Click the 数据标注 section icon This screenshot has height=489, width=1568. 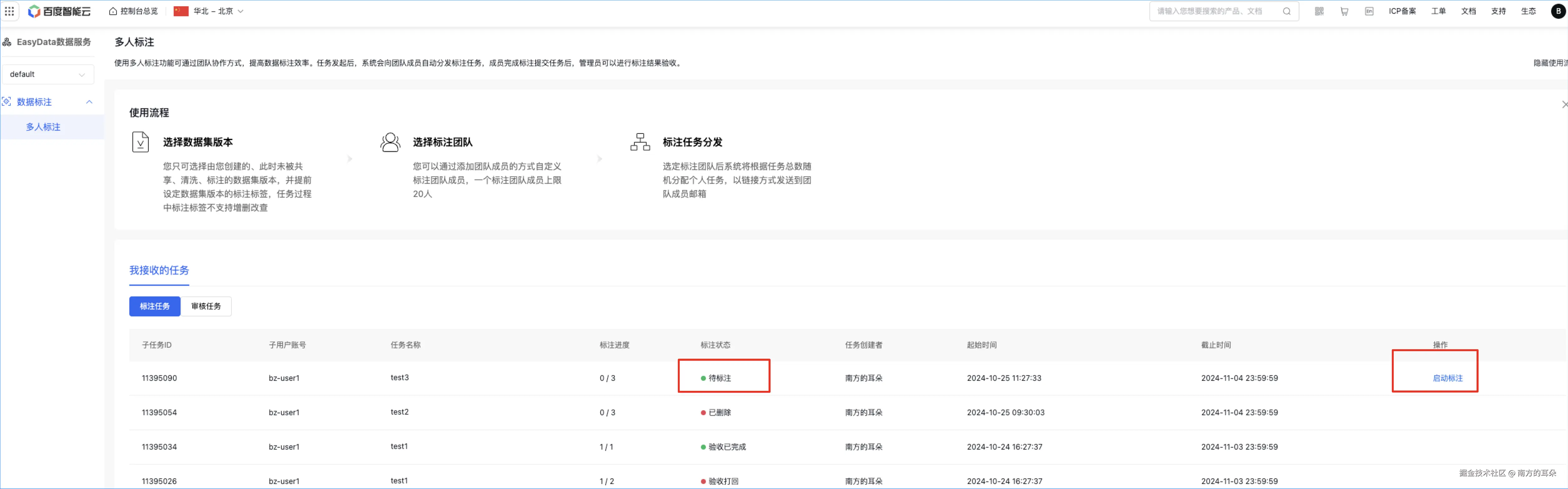coord(7,102)
